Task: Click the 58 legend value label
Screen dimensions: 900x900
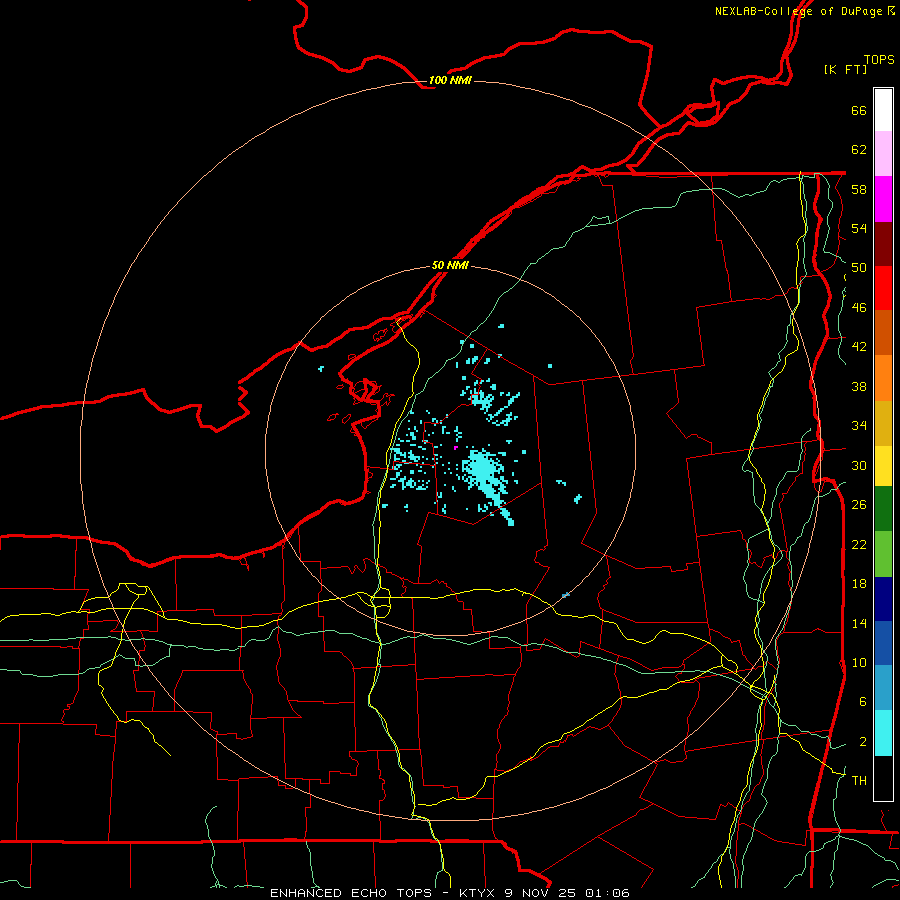Action: [x=859, y=189]
